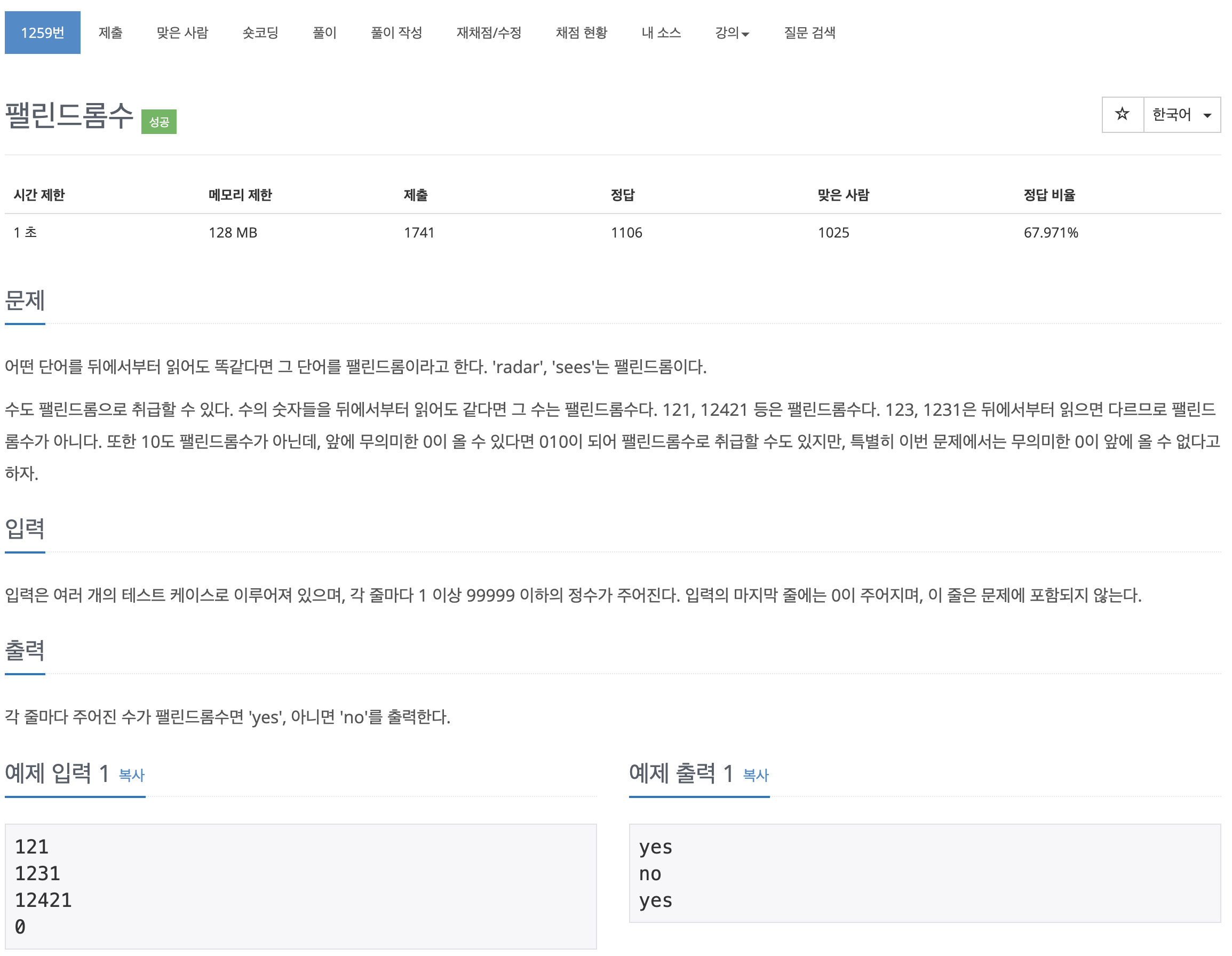Click inside the example output box
Viewport: 1232px width, 956px height.
click(x=924, y=873)
